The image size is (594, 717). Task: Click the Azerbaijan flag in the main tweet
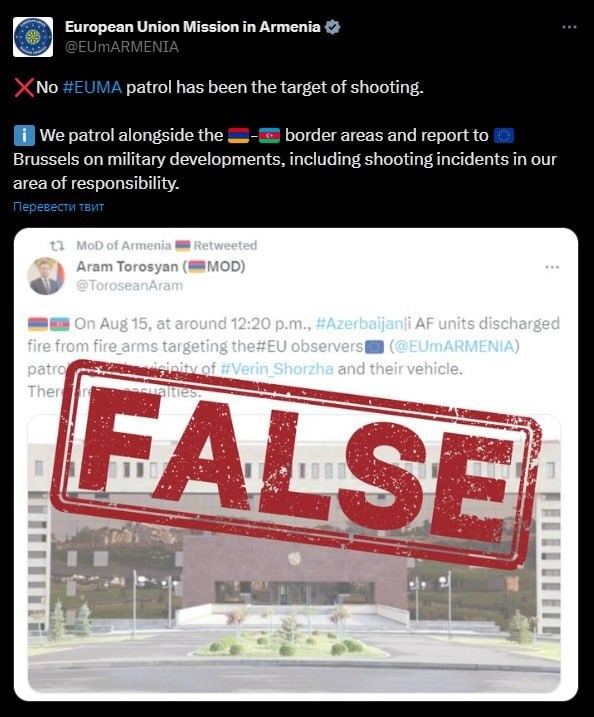click(x=269, y=136)
